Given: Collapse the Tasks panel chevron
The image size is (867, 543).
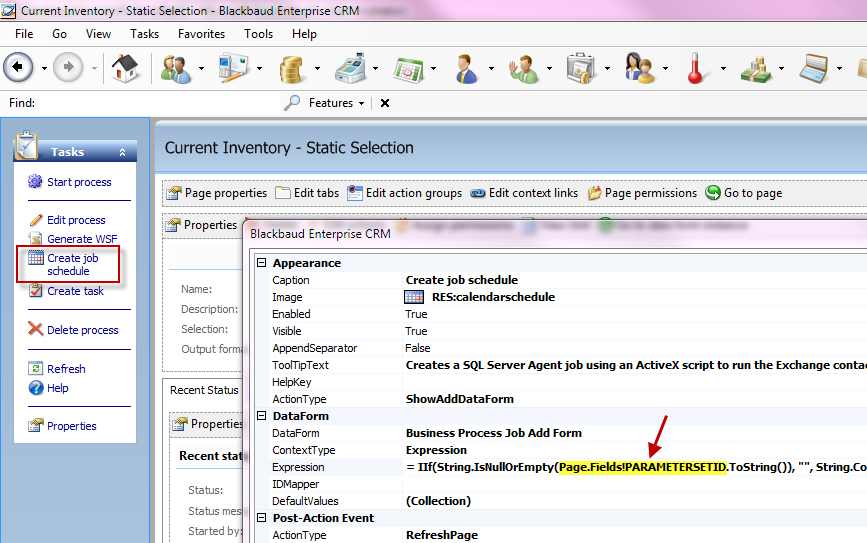Looking at the screenshot, I should 122,152.
